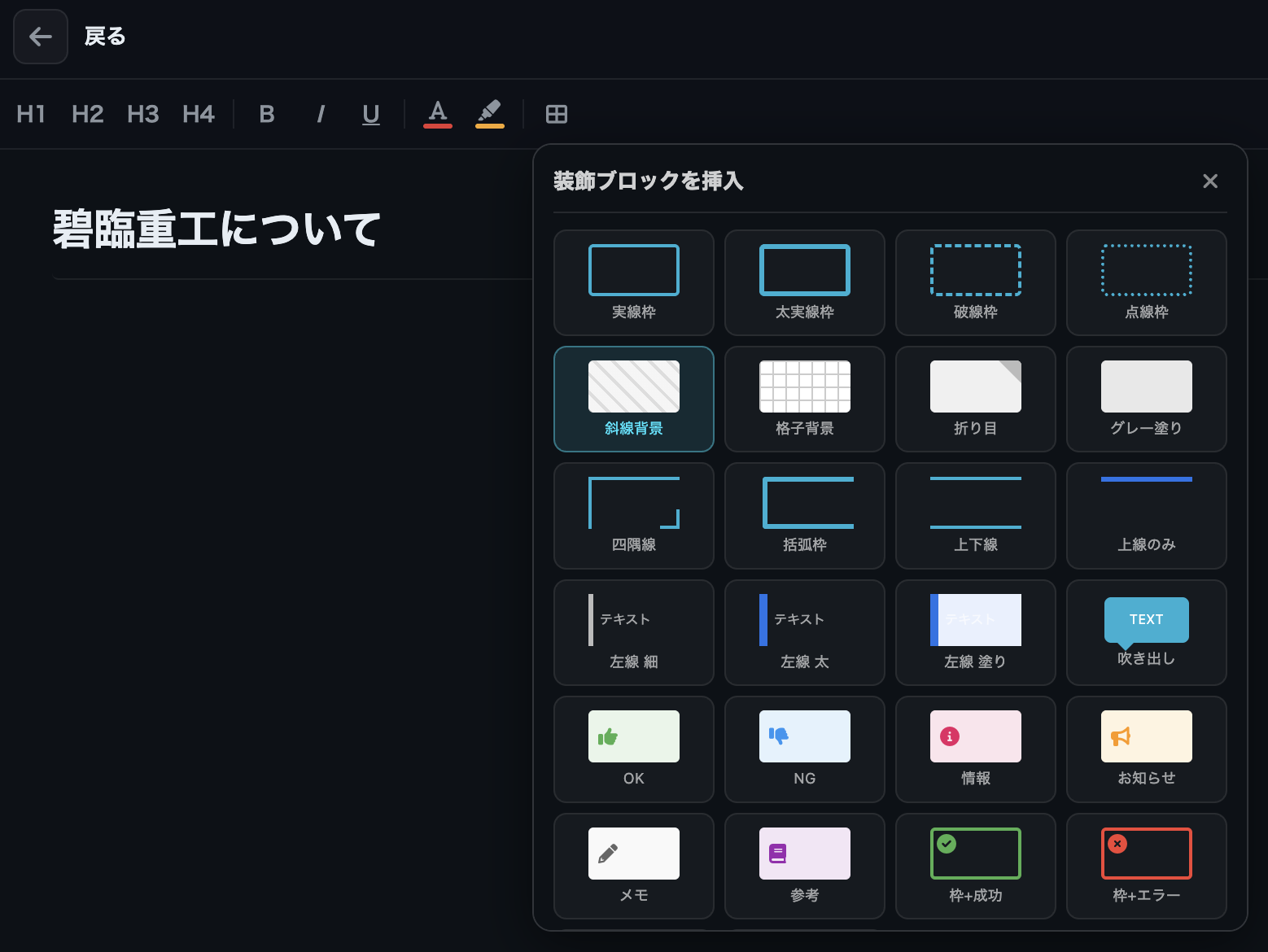Open the text color picker
The image size is (1268, 952).
438,114
